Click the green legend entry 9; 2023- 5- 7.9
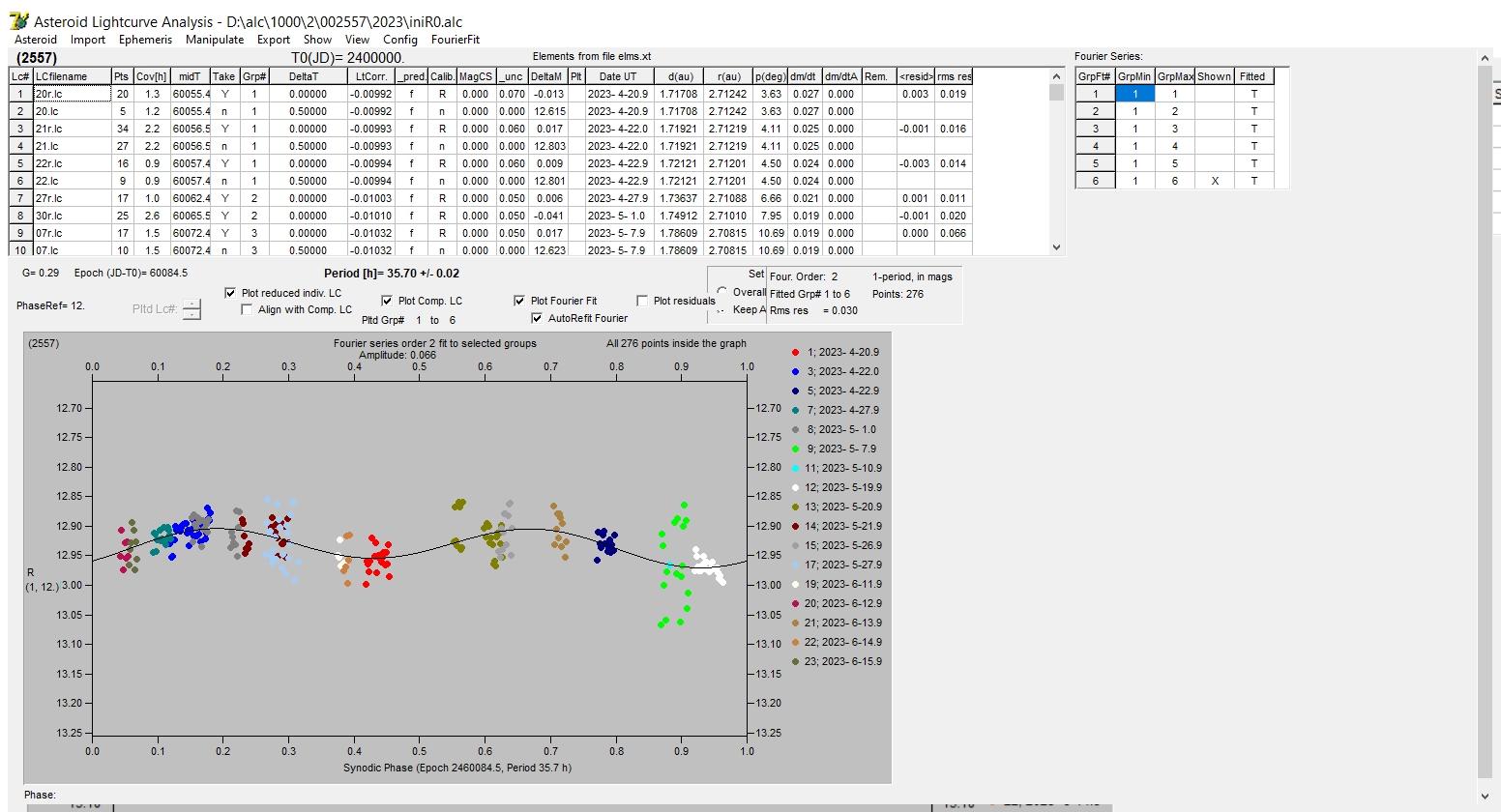 point(835,449)
